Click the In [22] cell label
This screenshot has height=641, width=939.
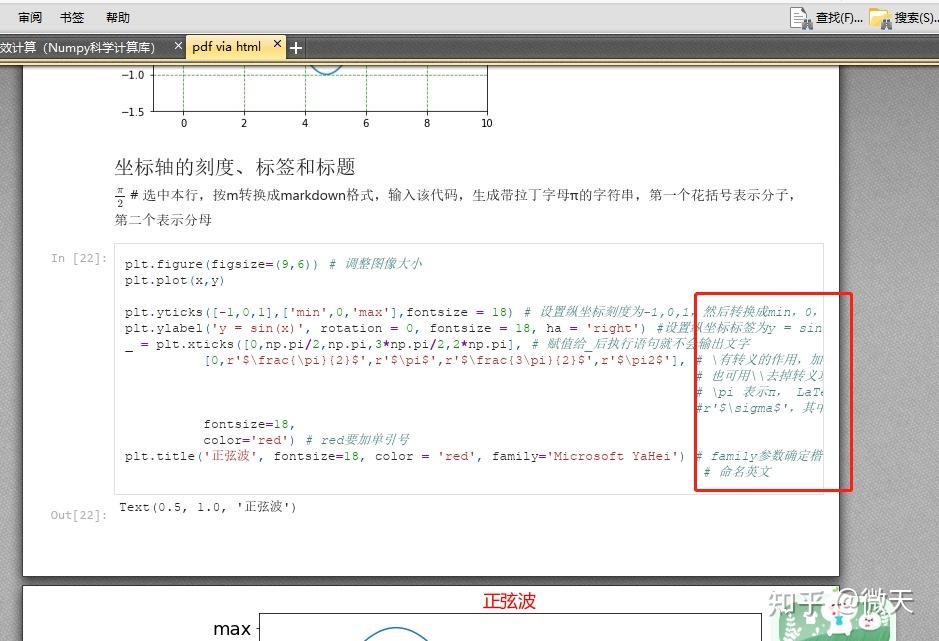click(77, 258)
